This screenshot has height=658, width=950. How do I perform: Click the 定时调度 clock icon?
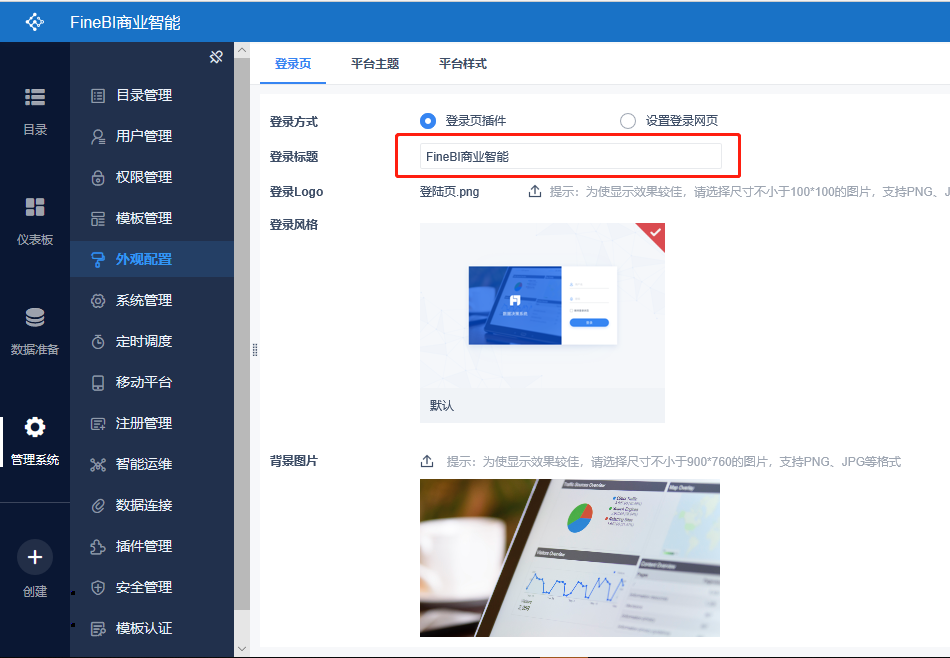(98, 342)
